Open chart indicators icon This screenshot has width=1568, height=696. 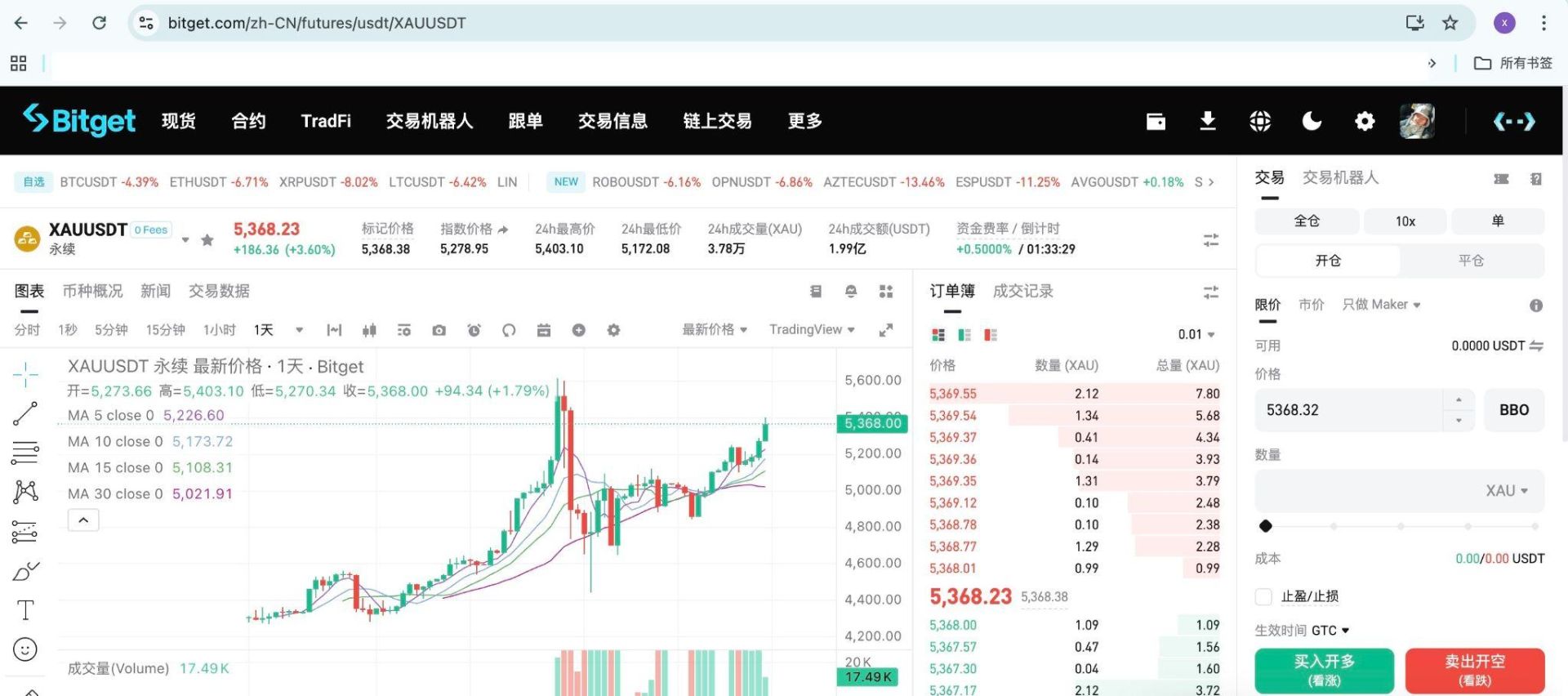[404, 330]
